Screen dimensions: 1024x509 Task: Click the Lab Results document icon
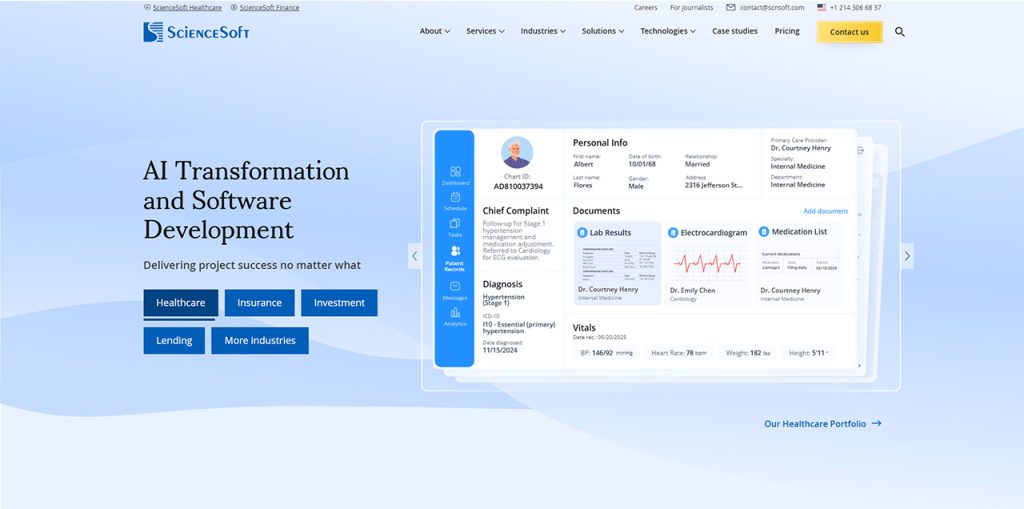[582, 233]
